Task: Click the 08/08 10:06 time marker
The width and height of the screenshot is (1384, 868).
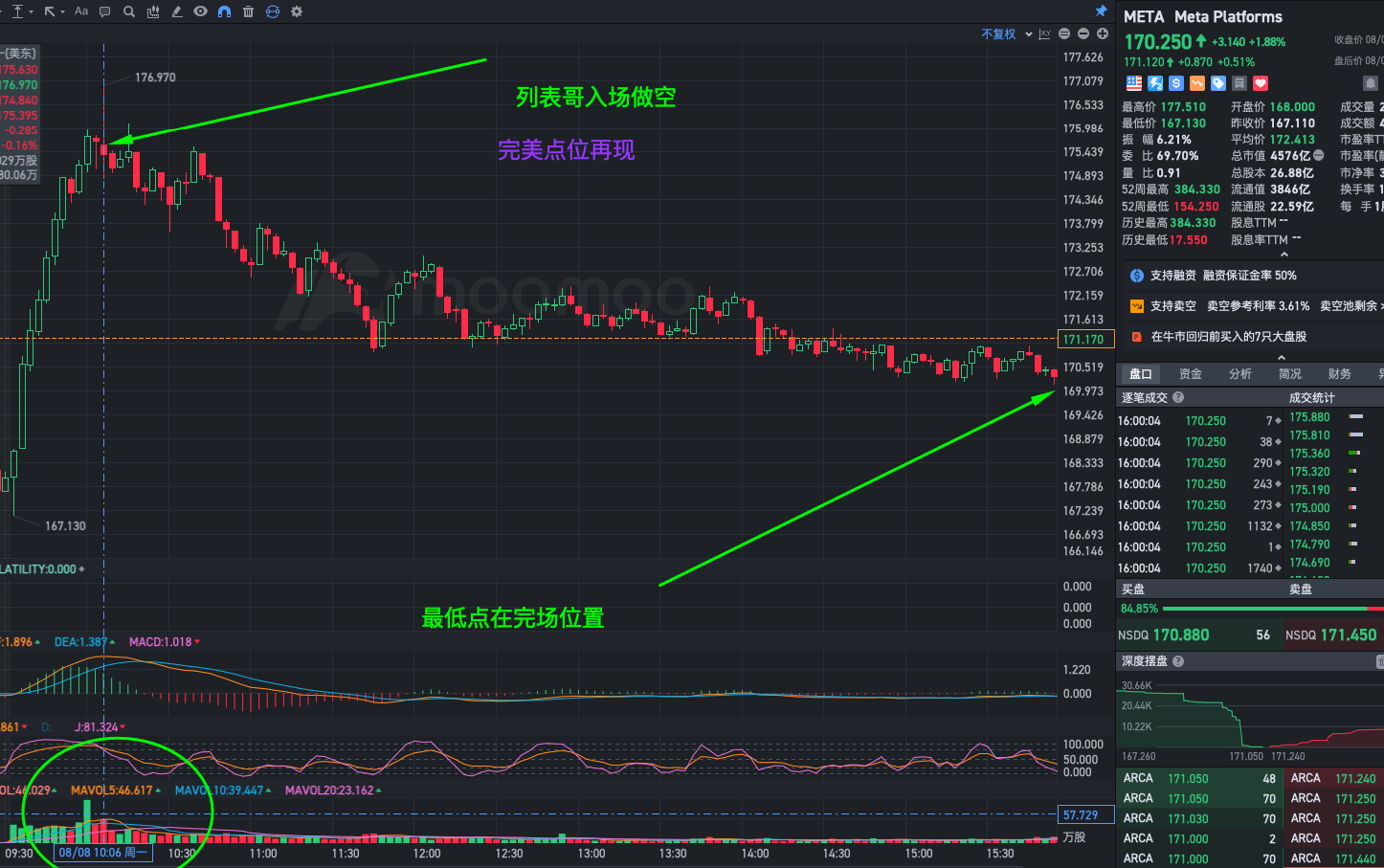Action: 103,853
